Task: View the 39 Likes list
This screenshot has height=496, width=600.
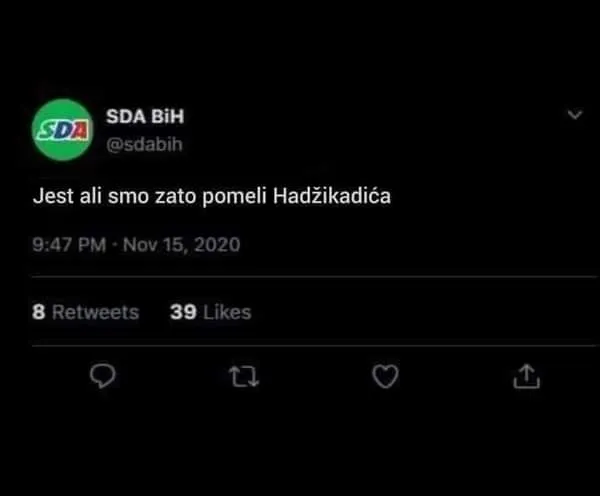Action: (x=210, y=312)
